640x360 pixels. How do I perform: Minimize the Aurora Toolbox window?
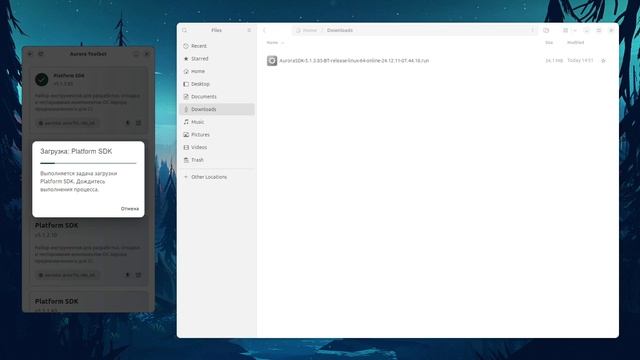[x=136, y=54]
